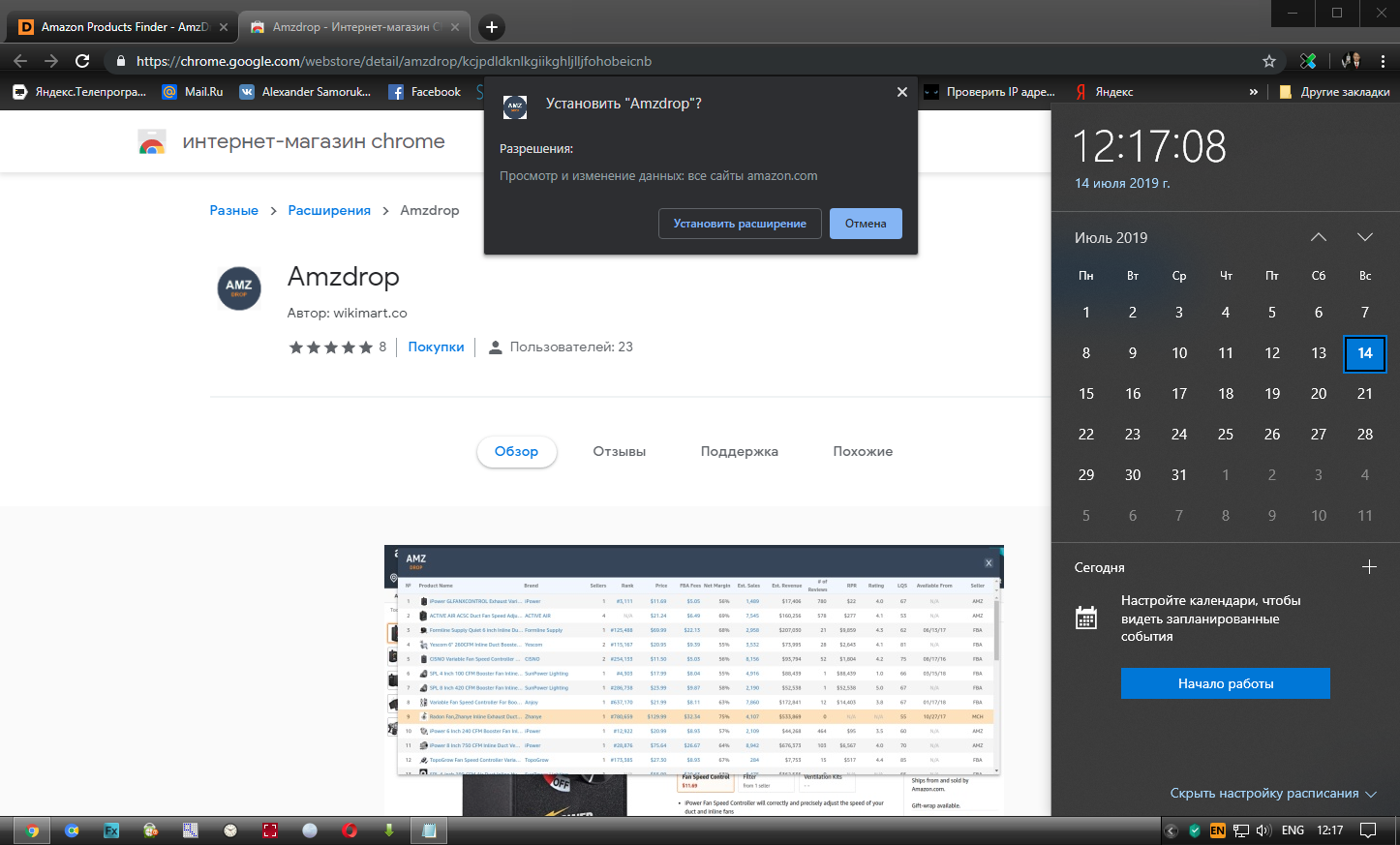Image resolution: width=1400 pixels, height=845 pixels.
Task: Open a new browser tab
Action: [x=492, y=27]
